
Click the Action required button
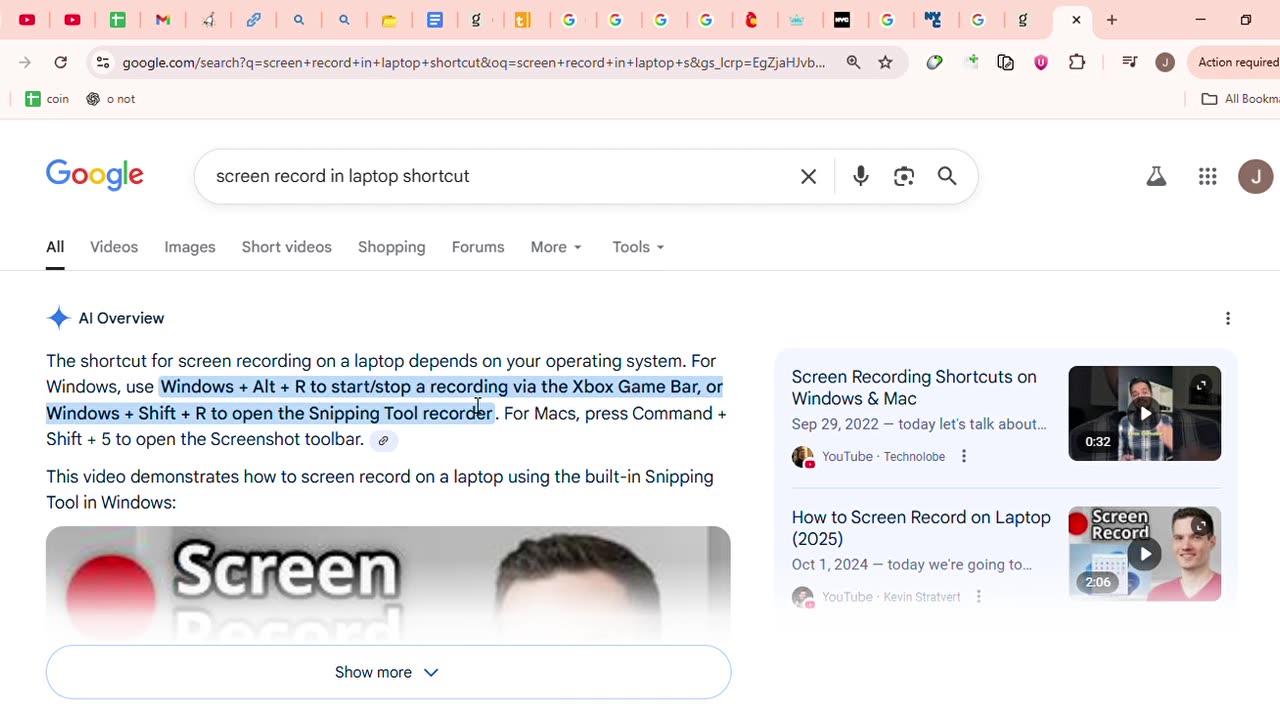point(1236,62)
